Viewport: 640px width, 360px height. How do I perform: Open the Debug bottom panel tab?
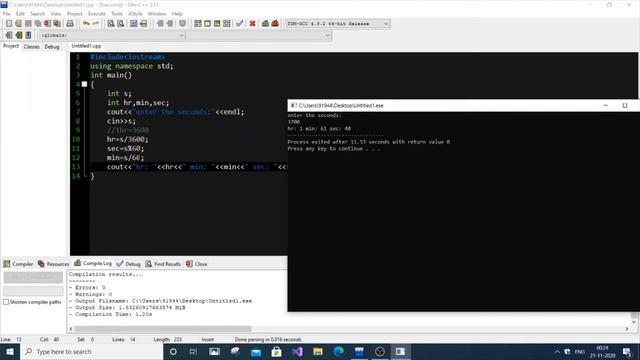click(x=129, y=264)
